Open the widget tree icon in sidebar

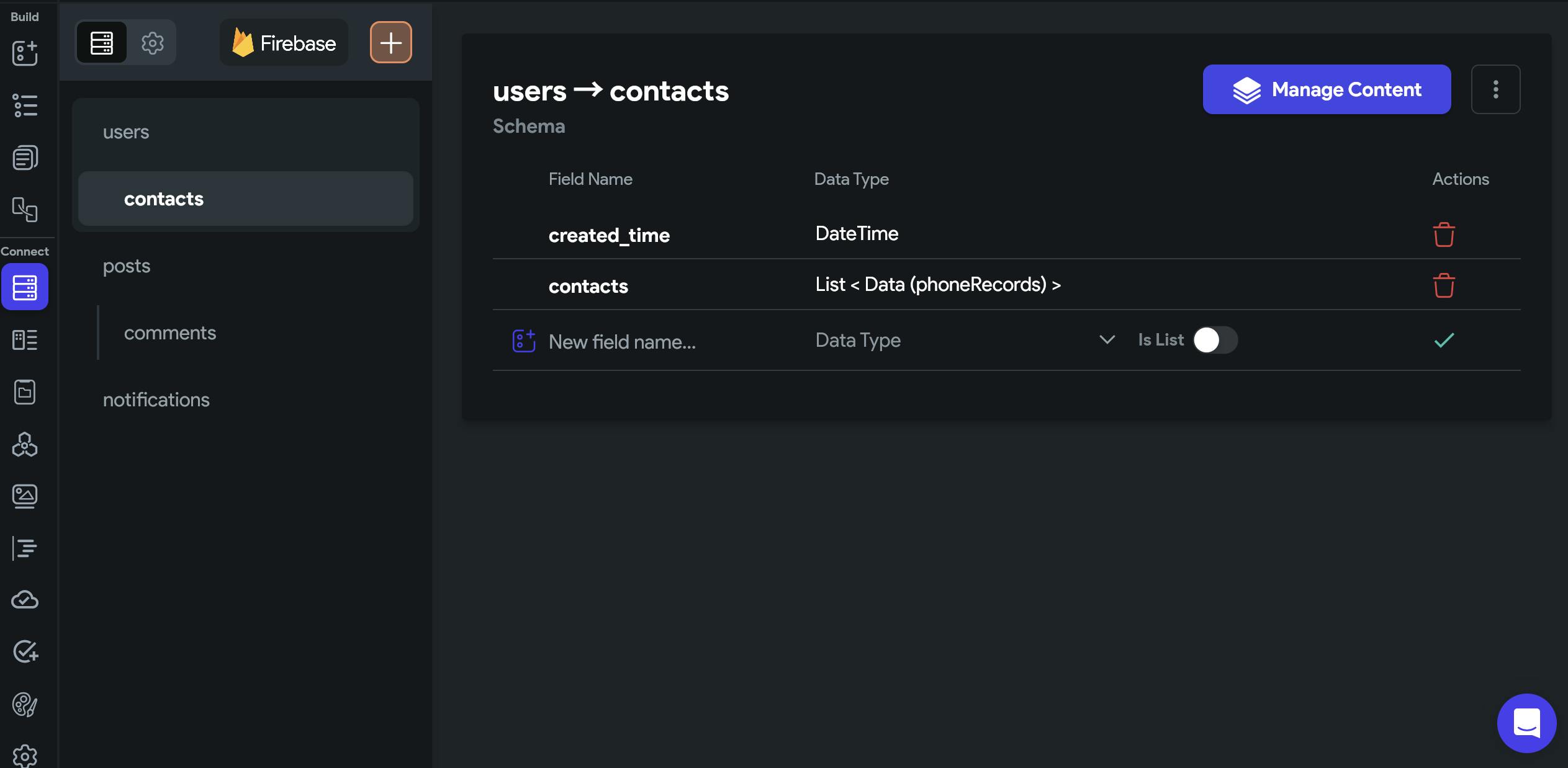pos(25,105)
